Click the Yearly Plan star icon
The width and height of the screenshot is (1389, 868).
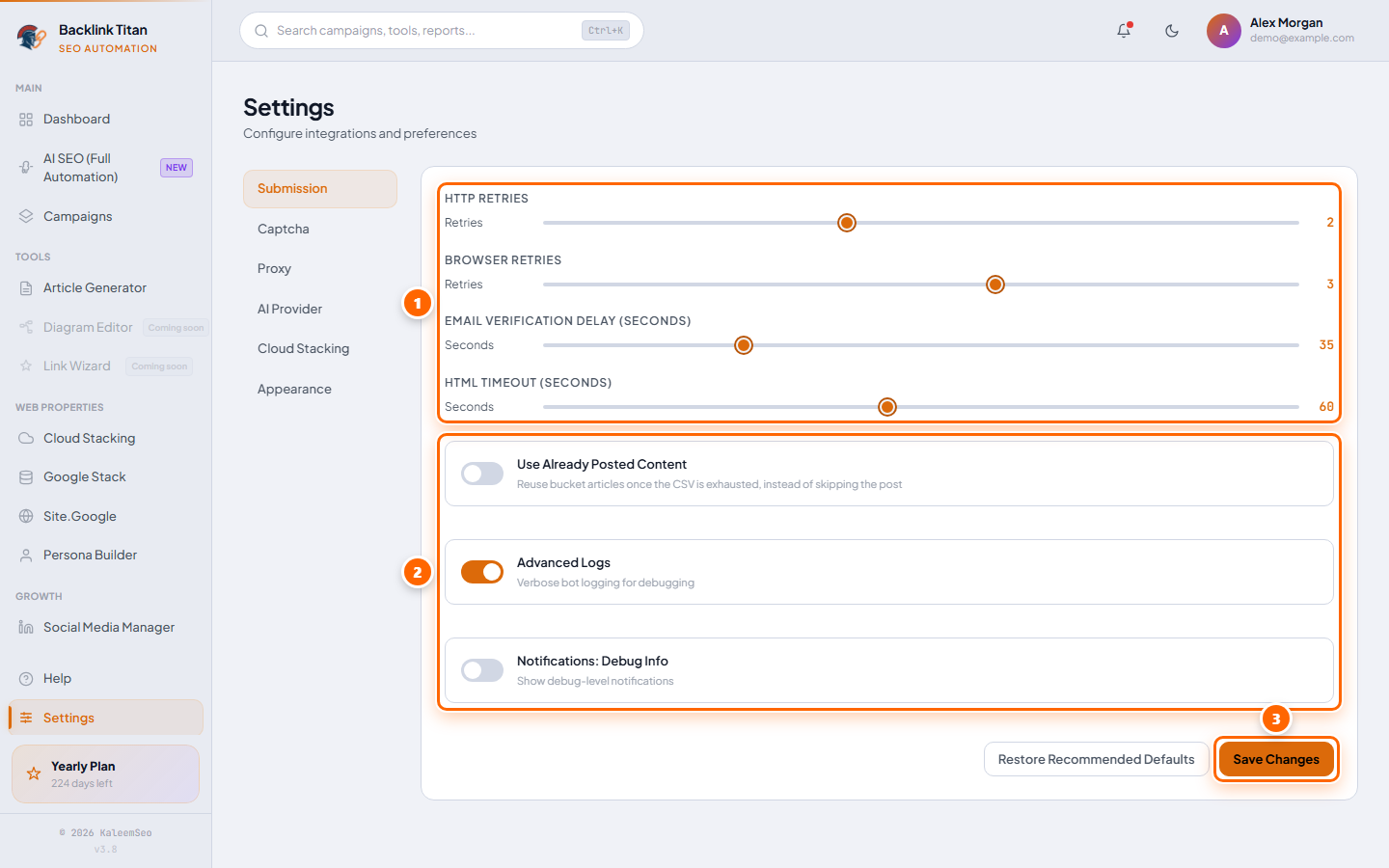pyautogui.click(x=34, y=773)
